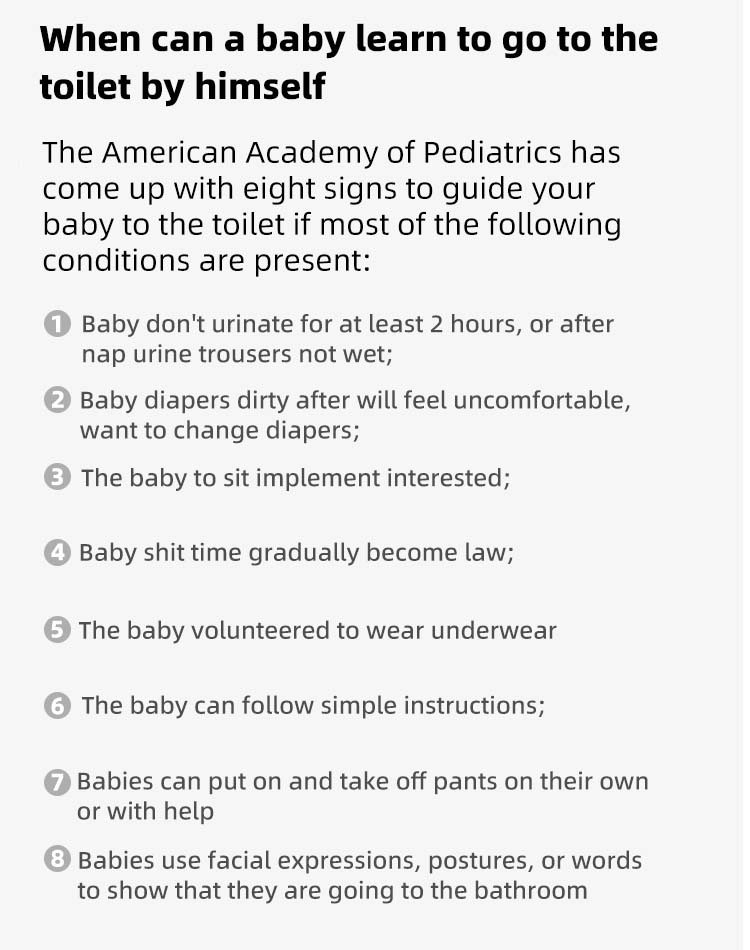Click "The baby to sit implement interested;"
750x950 pixels.
[x=295, y=478]
